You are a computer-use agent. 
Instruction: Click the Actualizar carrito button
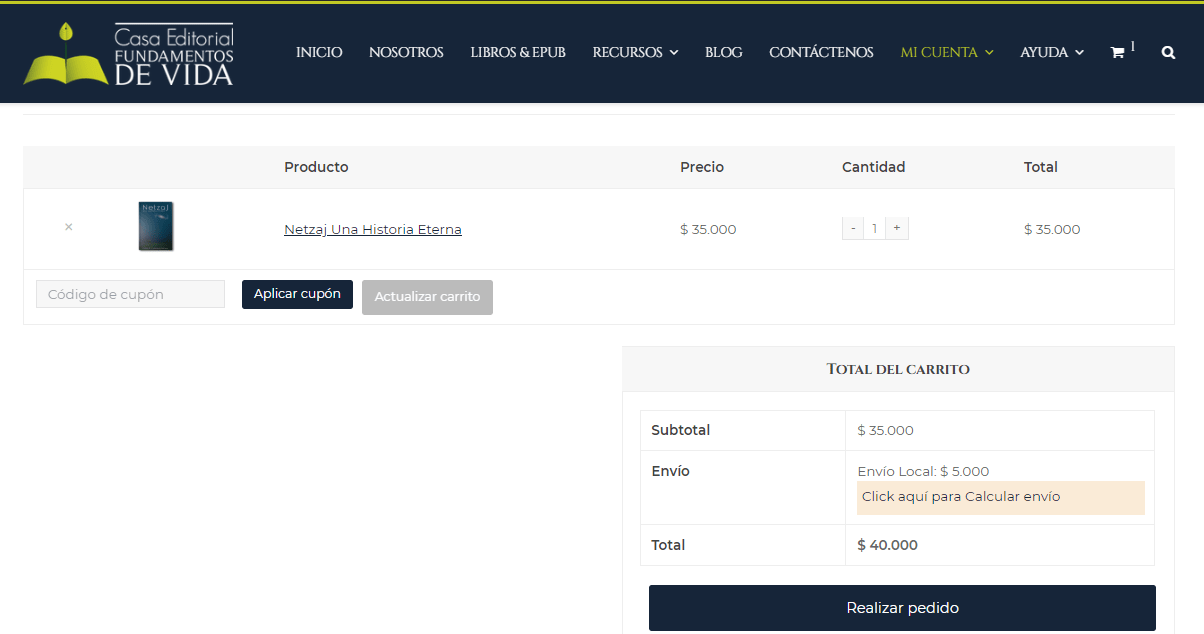point(427,297)
